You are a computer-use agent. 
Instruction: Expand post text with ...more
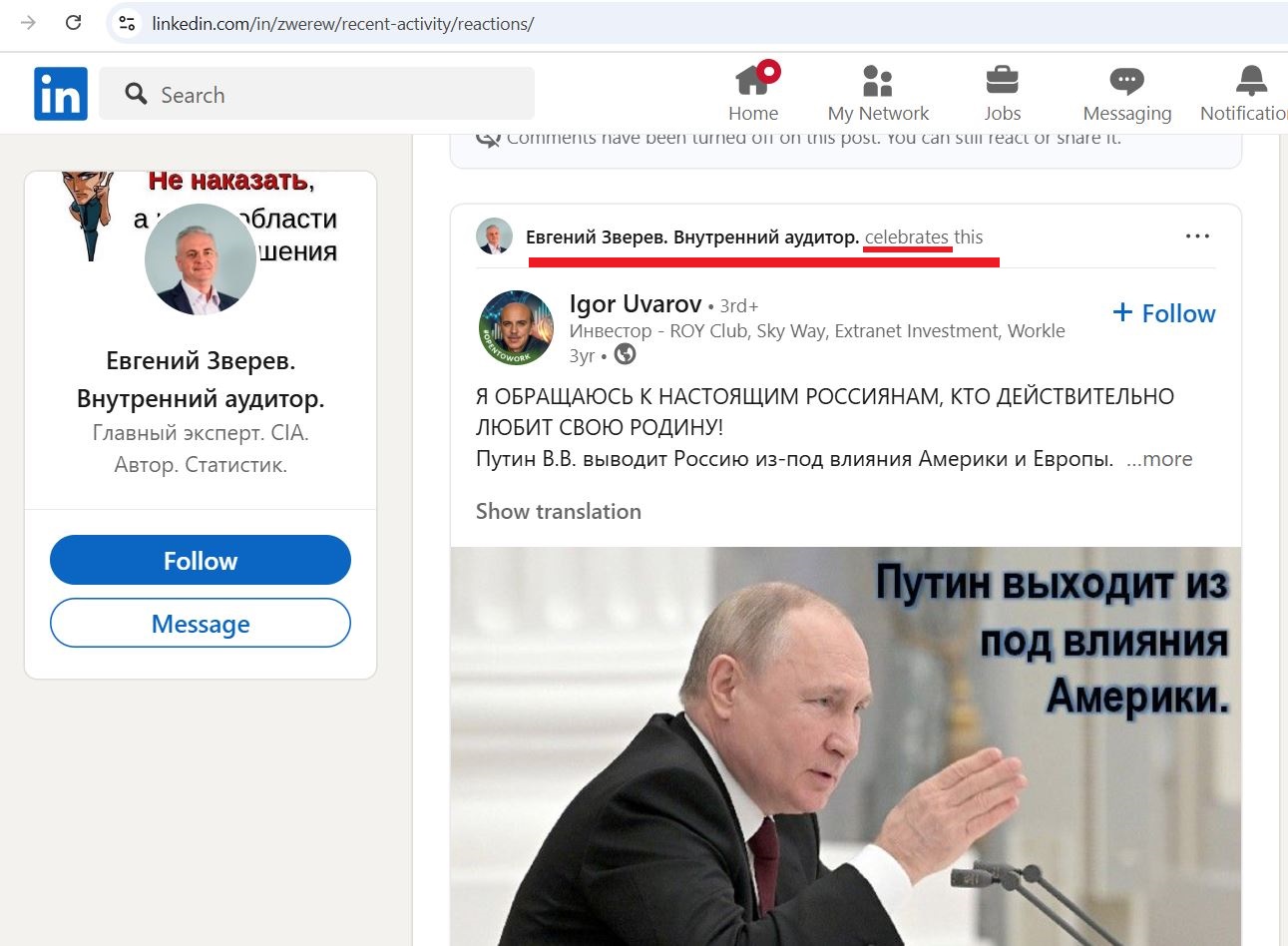tap(1159, 459)
